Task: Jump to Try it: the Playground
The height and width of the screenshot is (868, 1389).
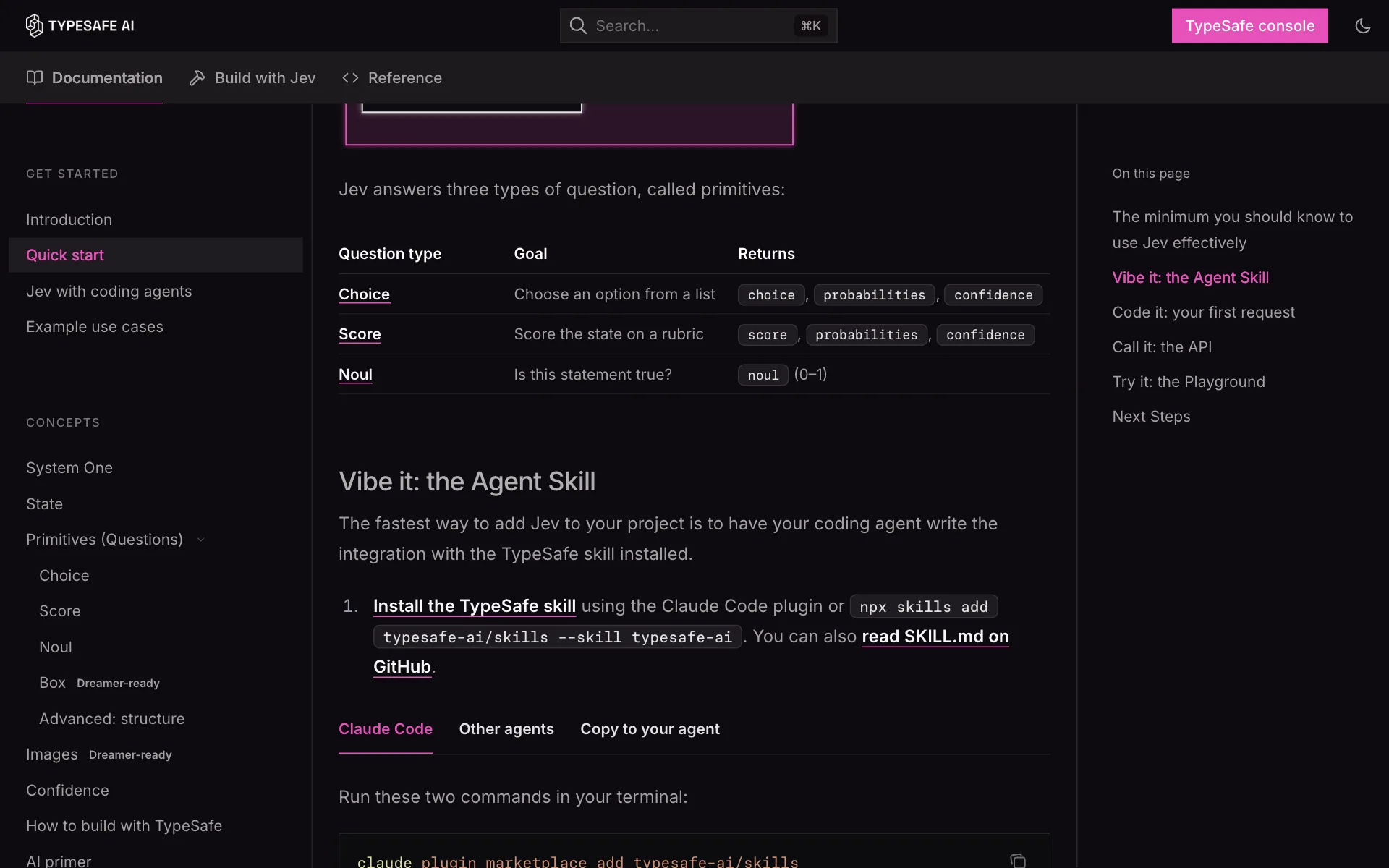Action: (1189, 382)
